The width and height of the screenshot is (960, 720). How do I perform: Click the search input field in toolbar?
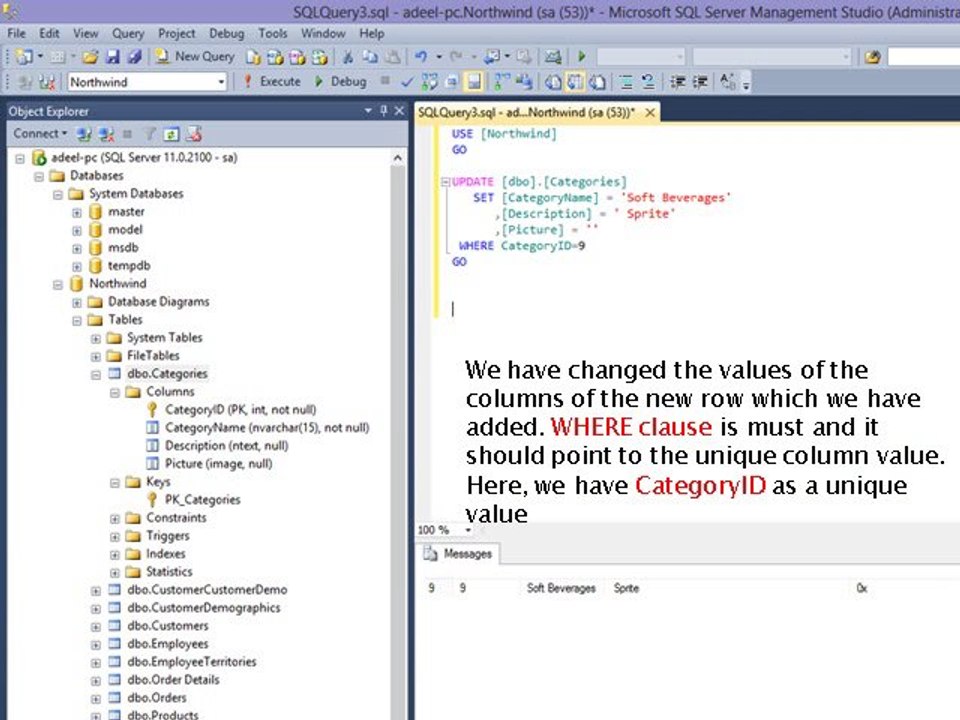click(923, 57)
